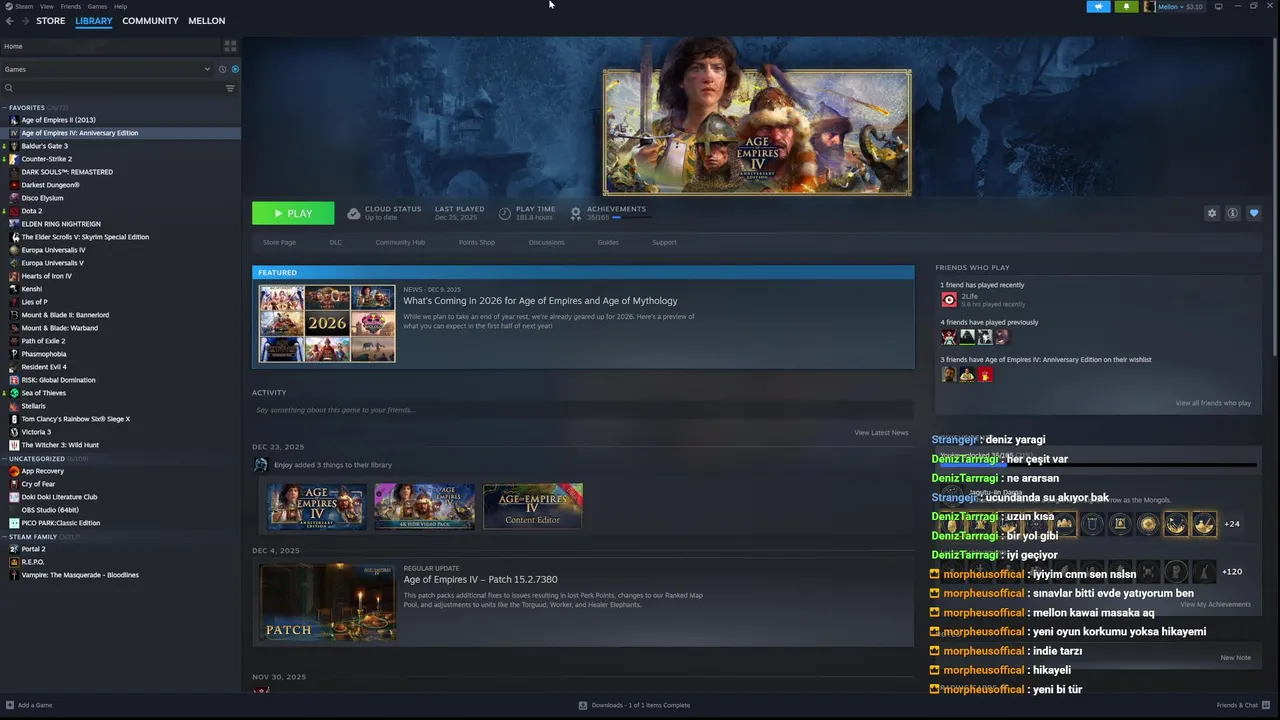Open the 4K HDR Video Pack thumbnail

click(425, 506)
